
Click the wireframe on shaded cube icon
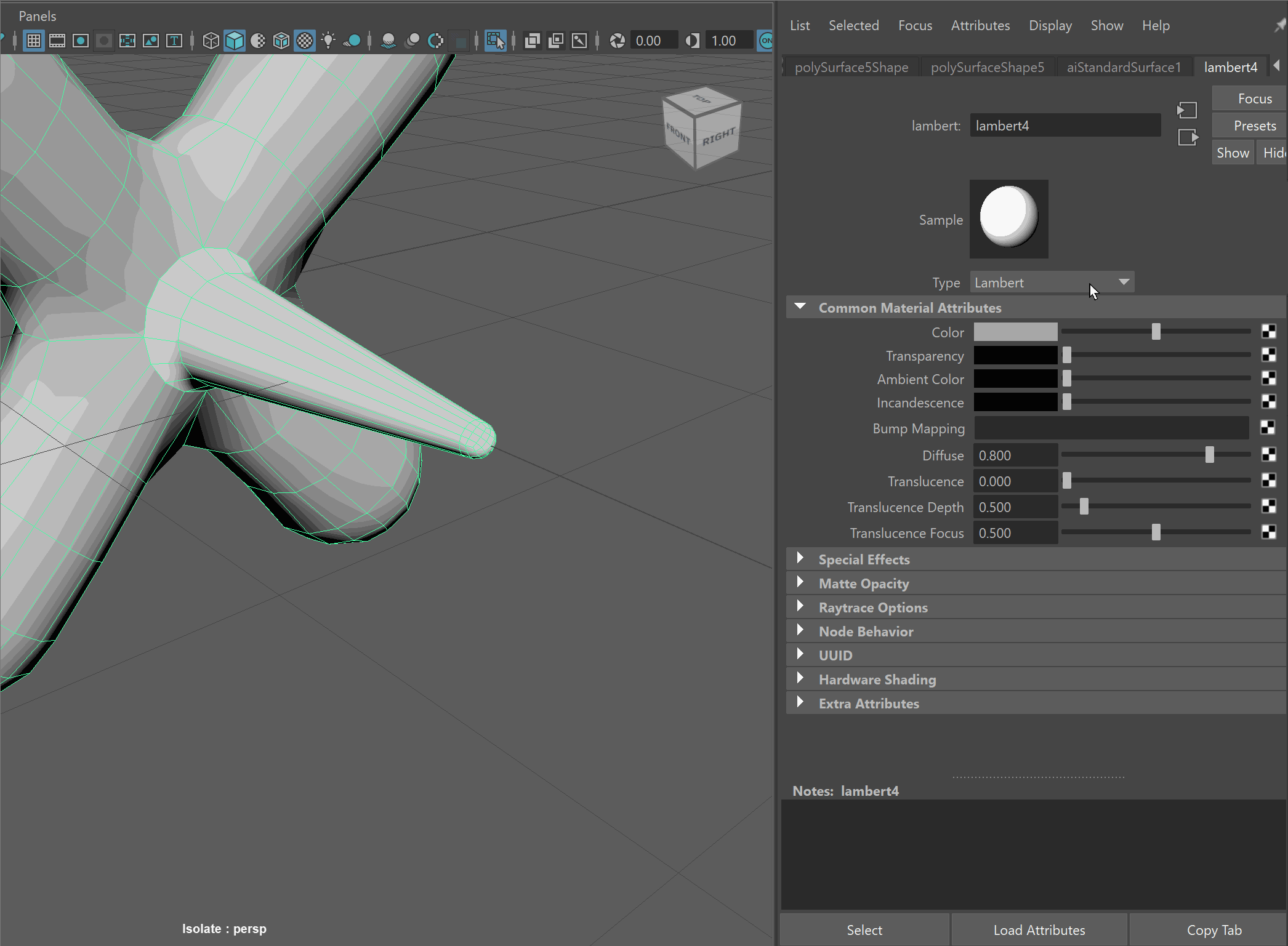click(281, 41)
